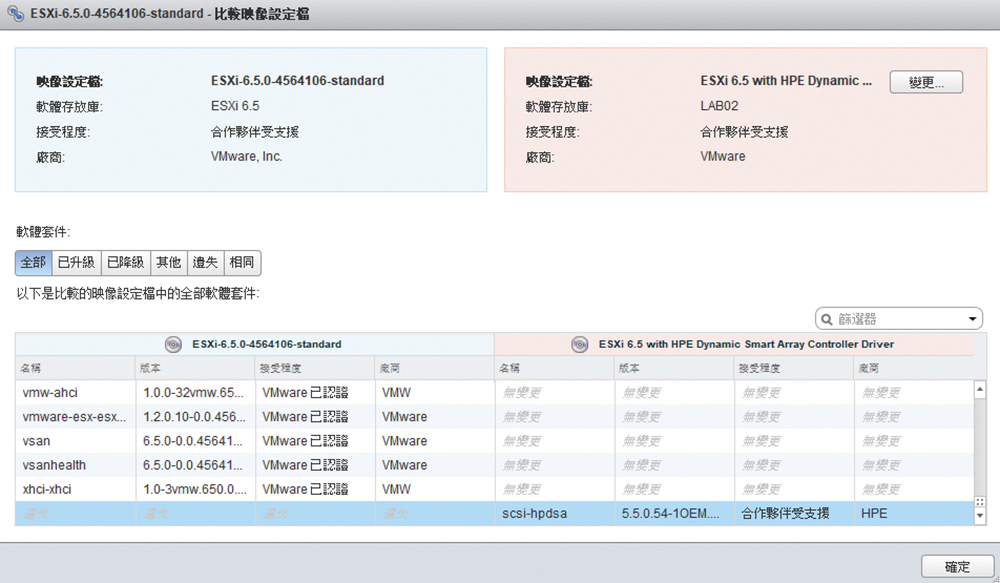Click the 變更... button
This screenshot has height=583, width=1000.
pyautogui.click(x=926, y=82)
